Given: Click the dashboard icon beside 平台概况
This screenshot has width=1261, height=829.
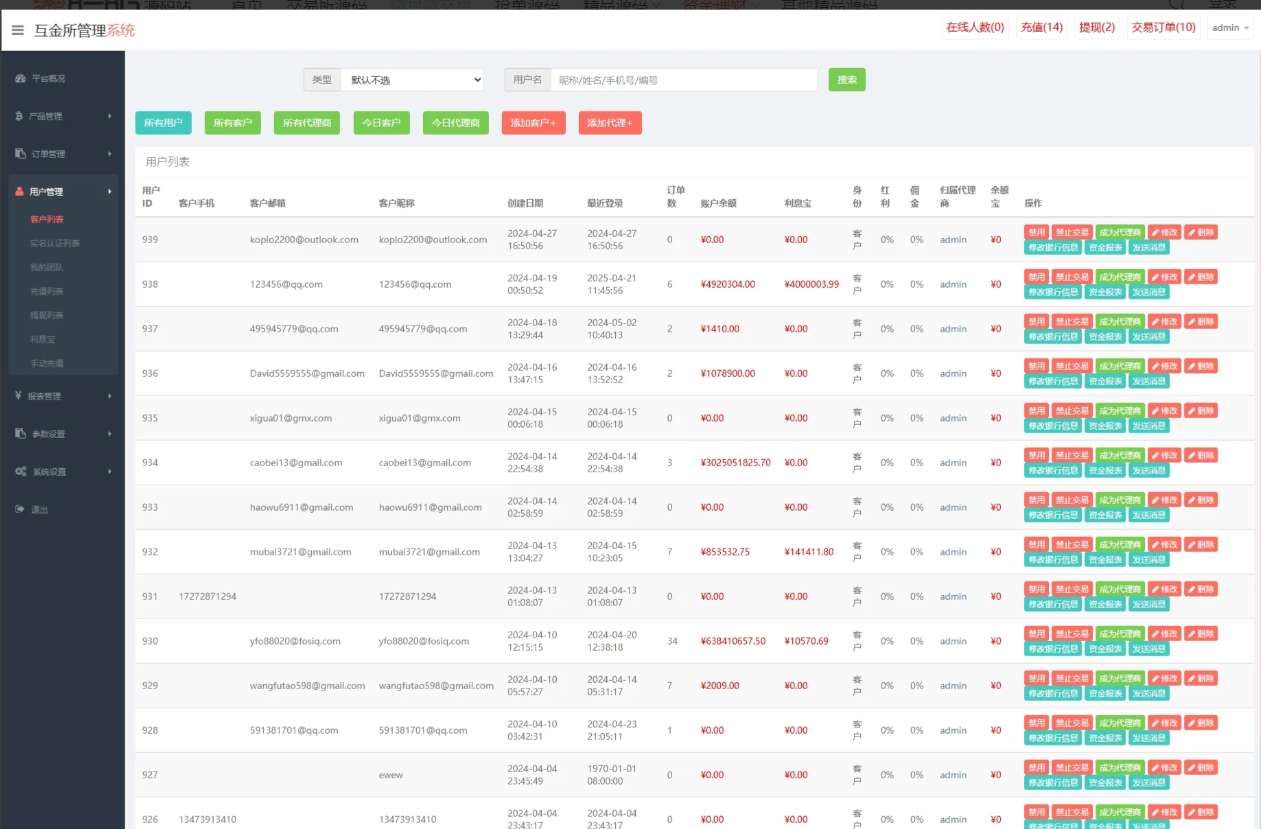Looking at the screenshot, I should [x=20, y=78].
